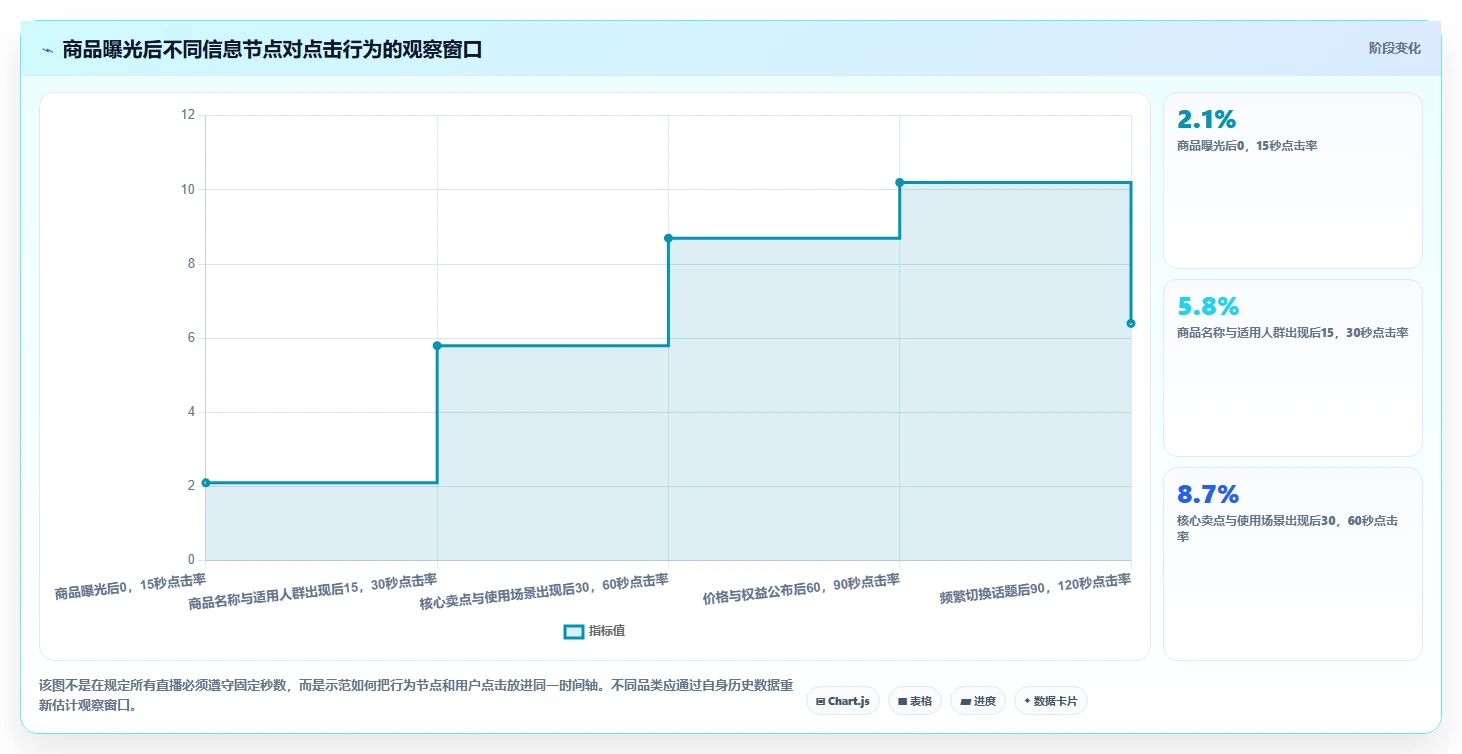
Task: Click the 2.1% data card value
Action: [x=1207, y=119]
